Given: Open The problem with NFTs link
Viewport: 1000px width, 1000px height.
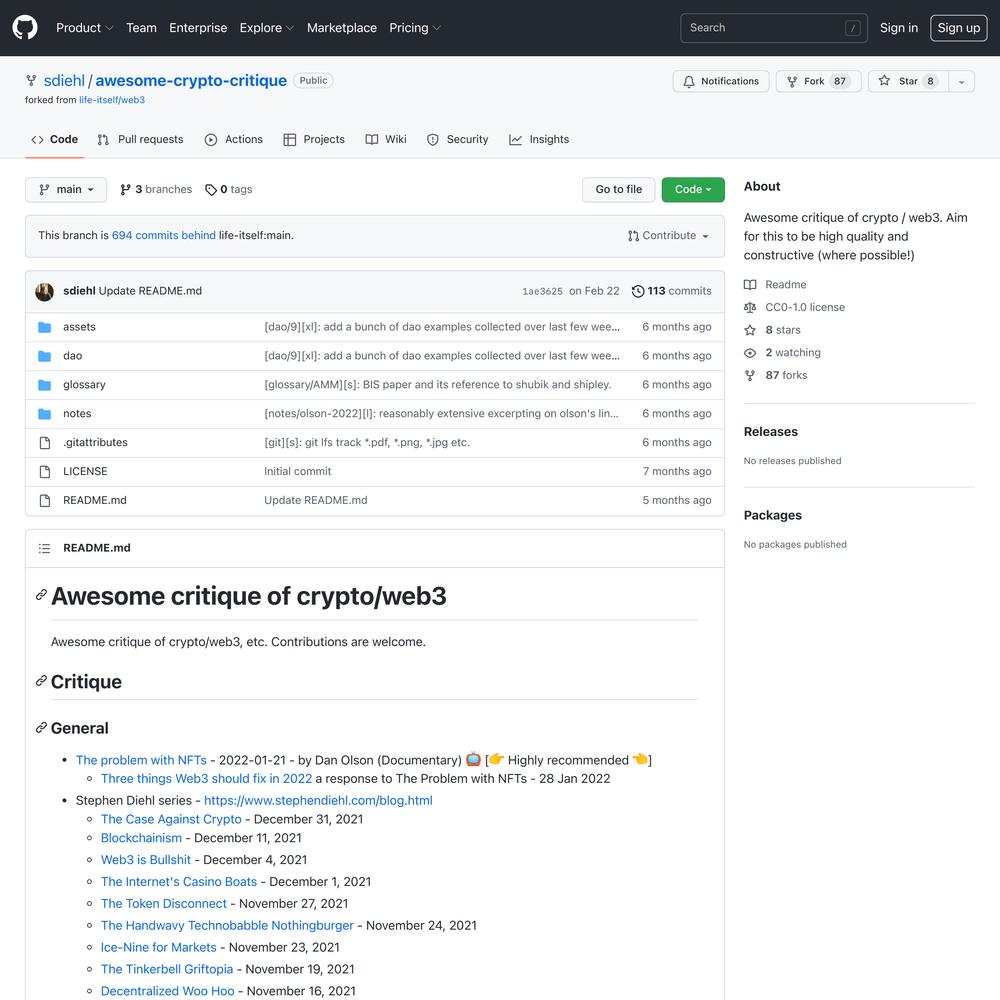Looking at the screenshot, I should coord(141,760).
